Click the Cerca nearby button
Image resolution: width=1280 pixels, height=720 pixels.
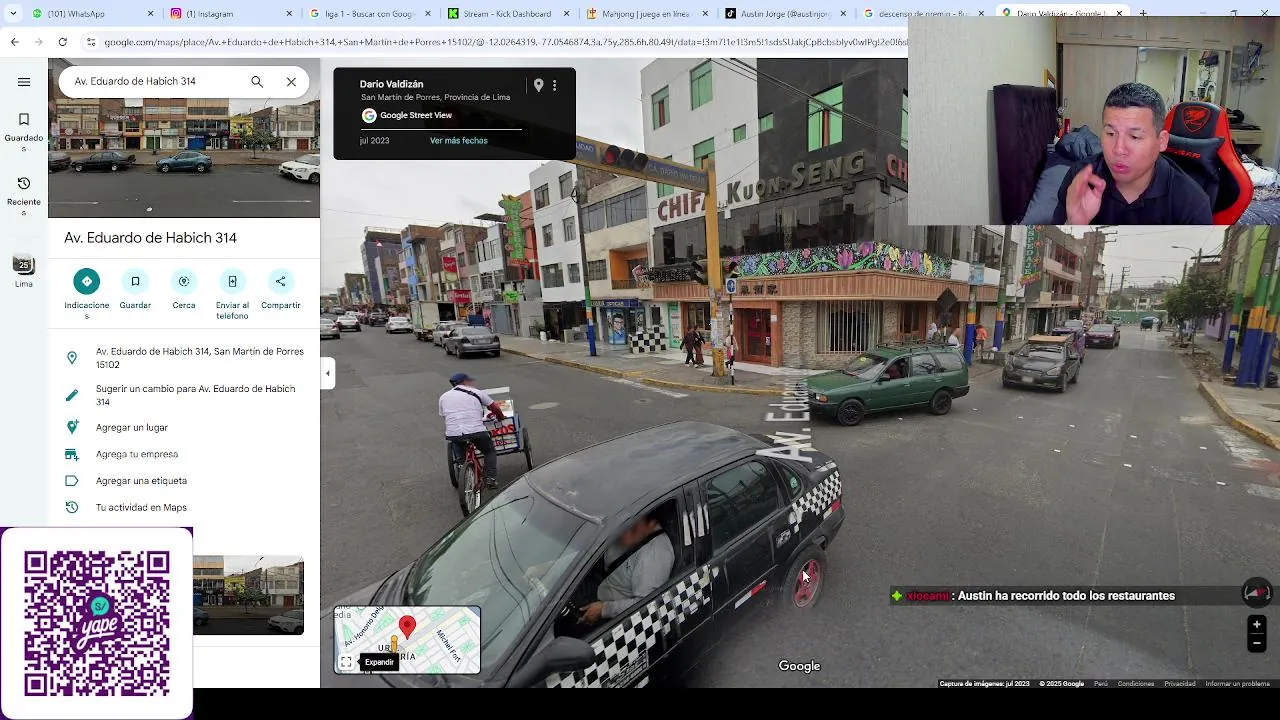tap(184, 289)
